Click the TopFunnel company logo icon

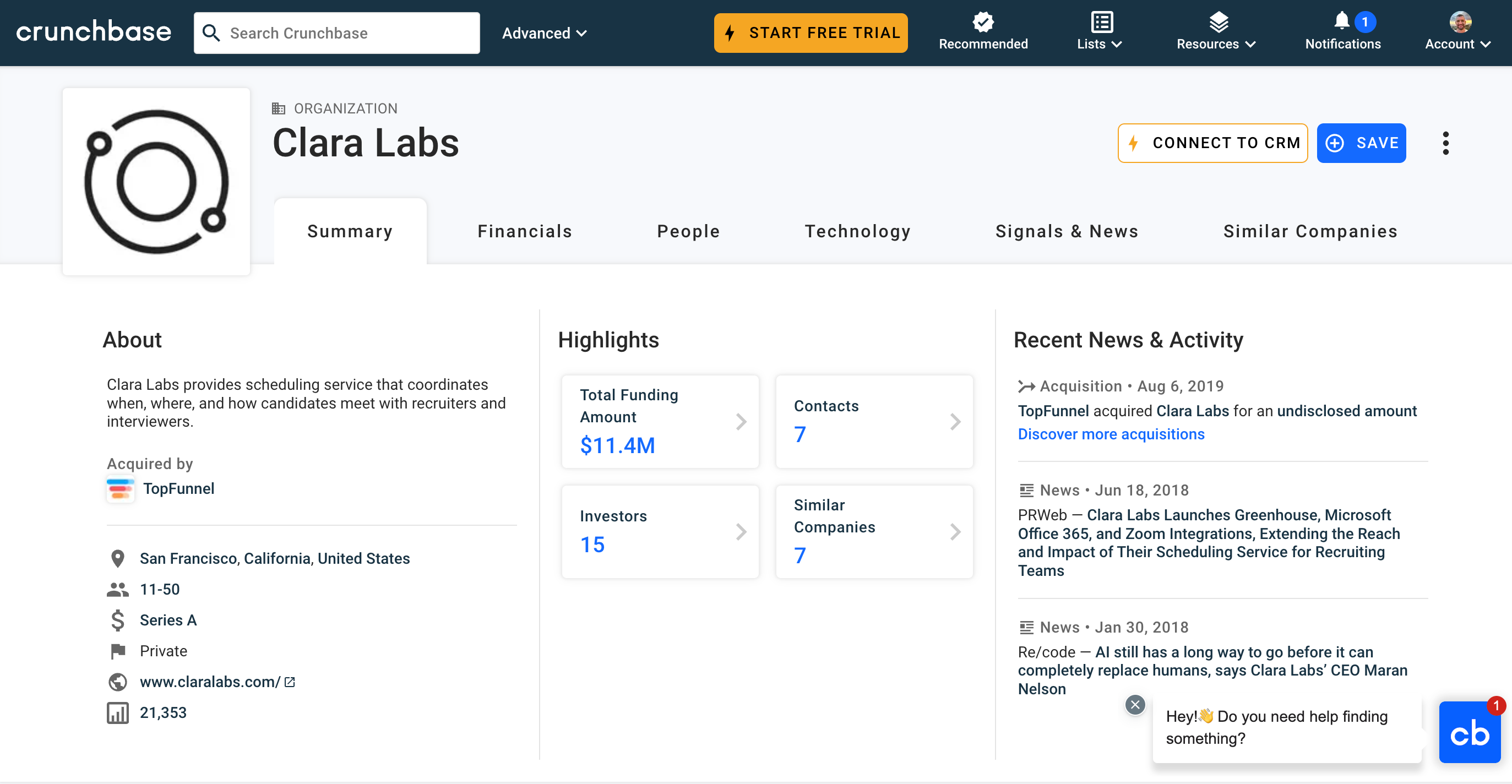coord(121,489)
